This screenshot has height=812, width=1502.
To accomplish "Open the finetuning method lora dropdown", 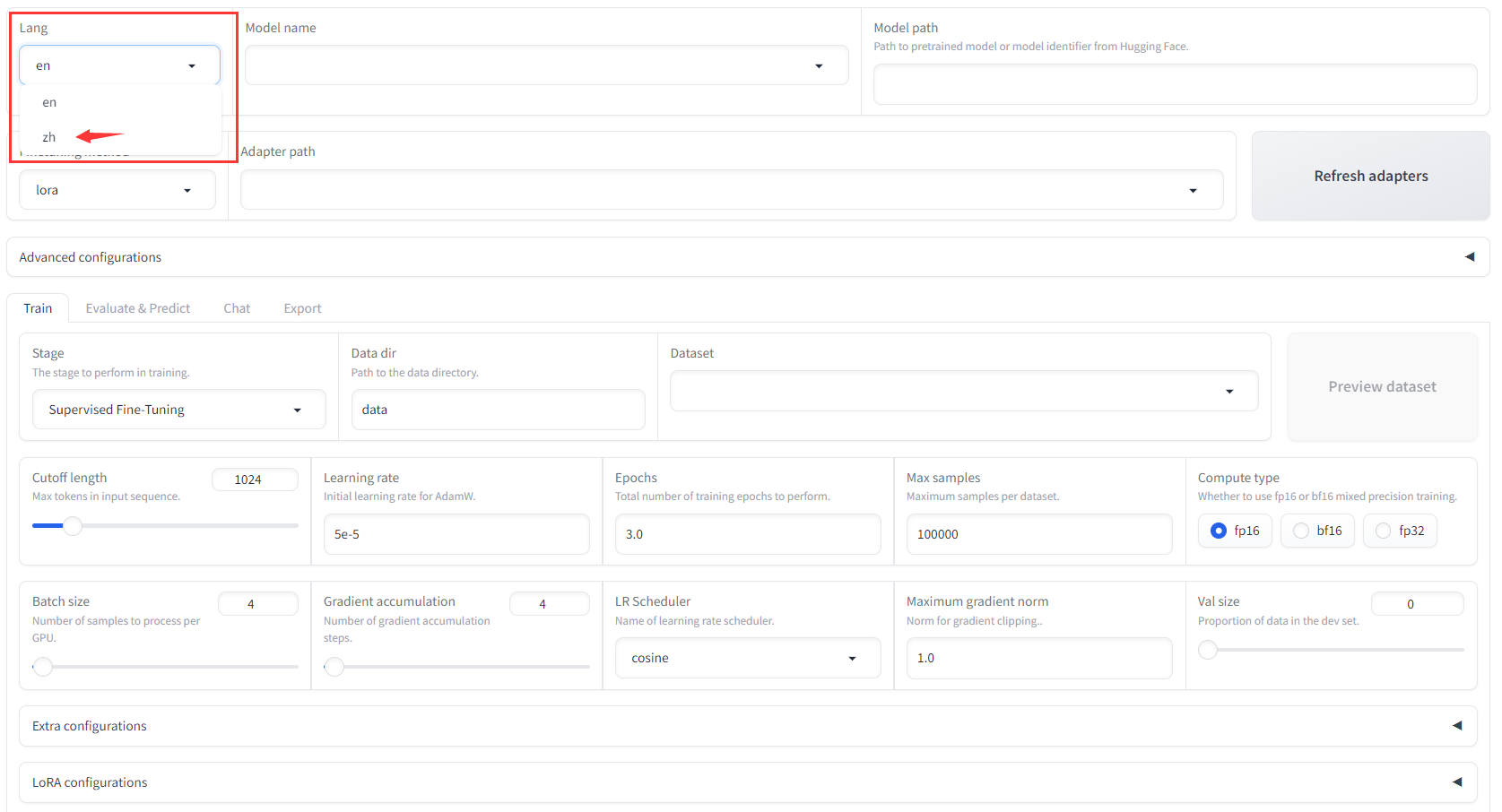I will click(117, 190).
